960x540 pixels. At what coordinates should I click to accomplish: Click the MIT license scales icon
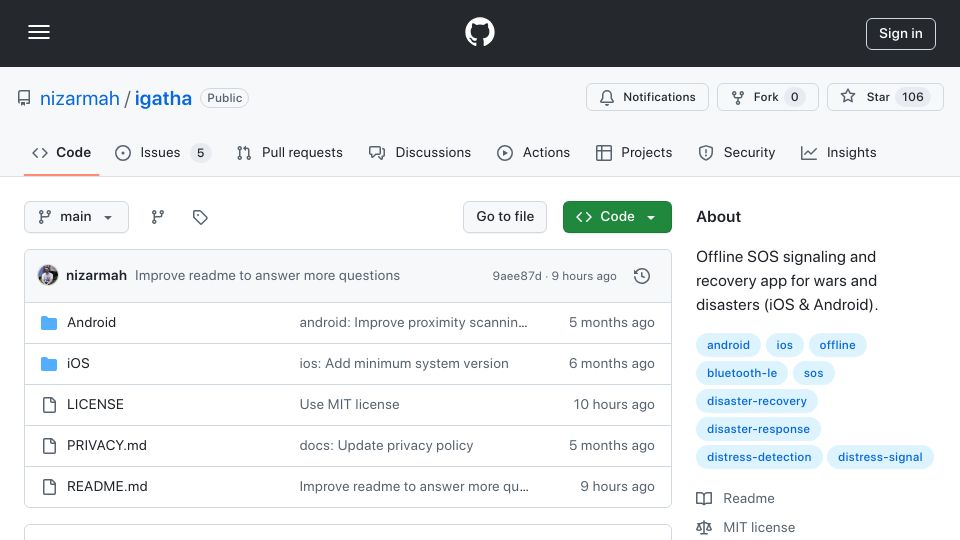pyautogui.click(x=704, y=527)
